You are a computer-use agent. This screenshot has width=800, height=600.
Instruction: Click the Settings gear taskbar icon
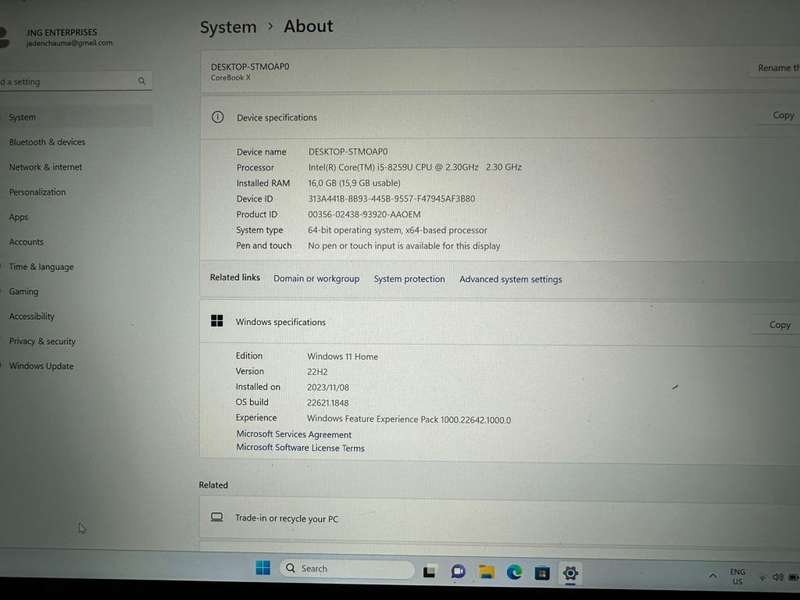coord(570,573)
